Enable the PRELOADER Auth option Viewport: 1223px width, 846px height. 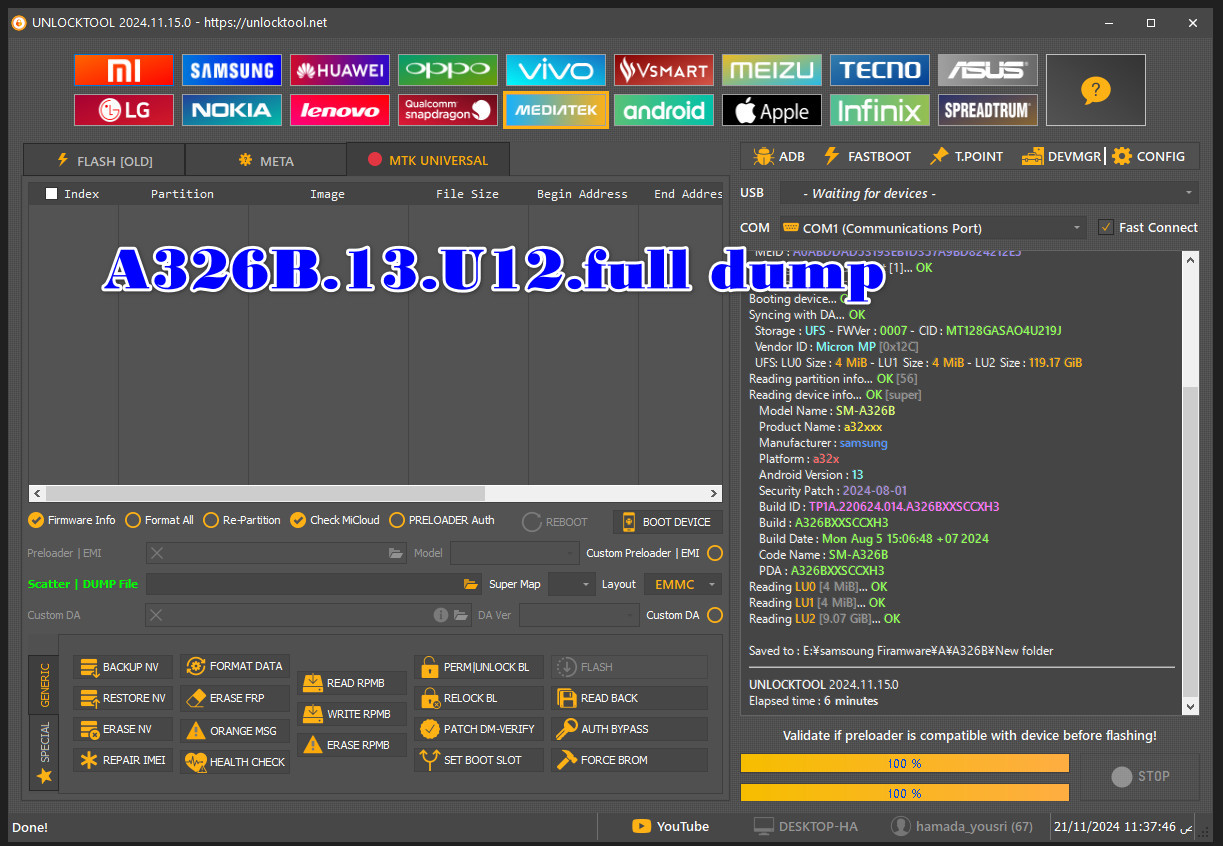coord(442,520)
